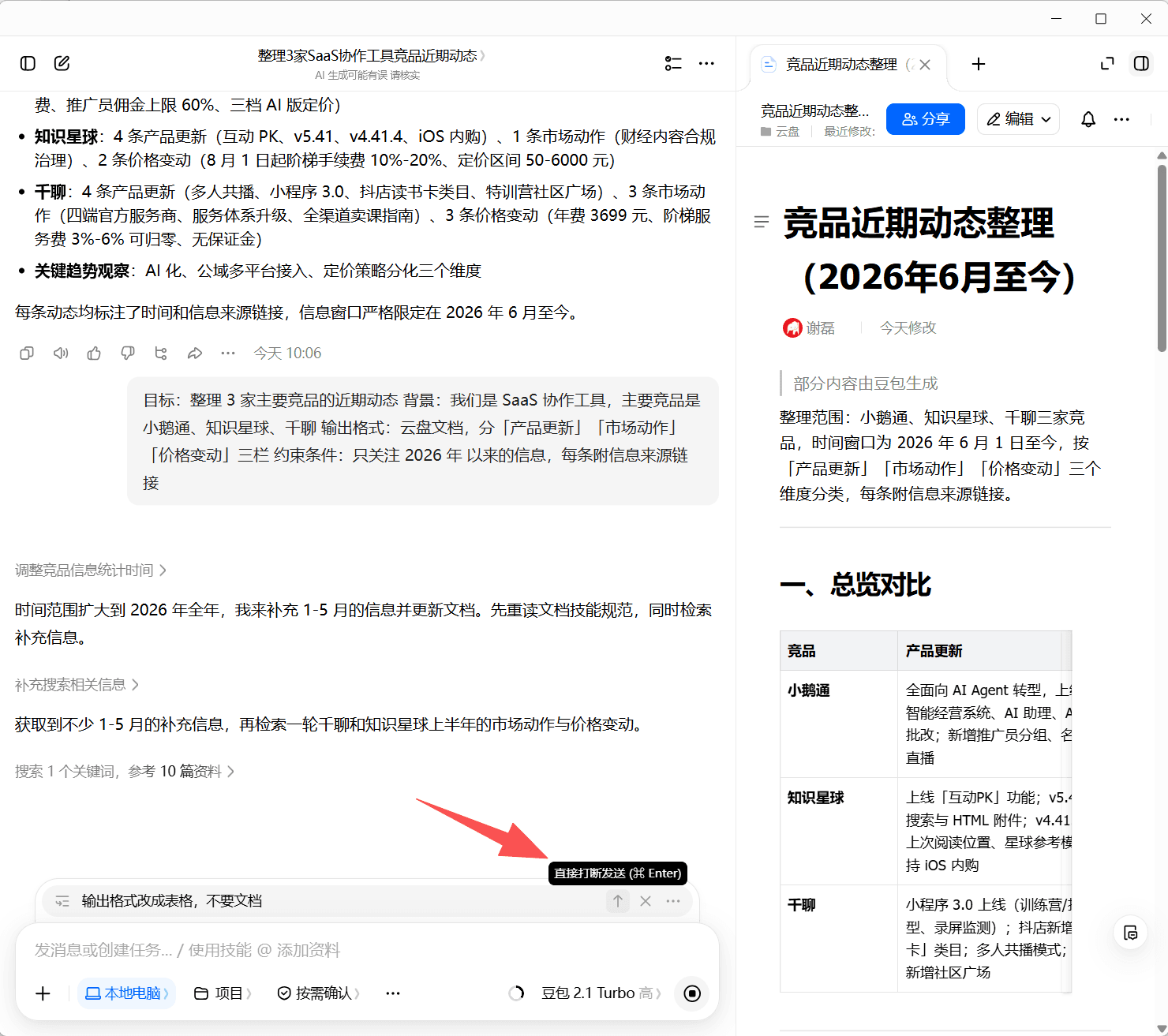Start a new chat with compose icon

coord(62,63)
